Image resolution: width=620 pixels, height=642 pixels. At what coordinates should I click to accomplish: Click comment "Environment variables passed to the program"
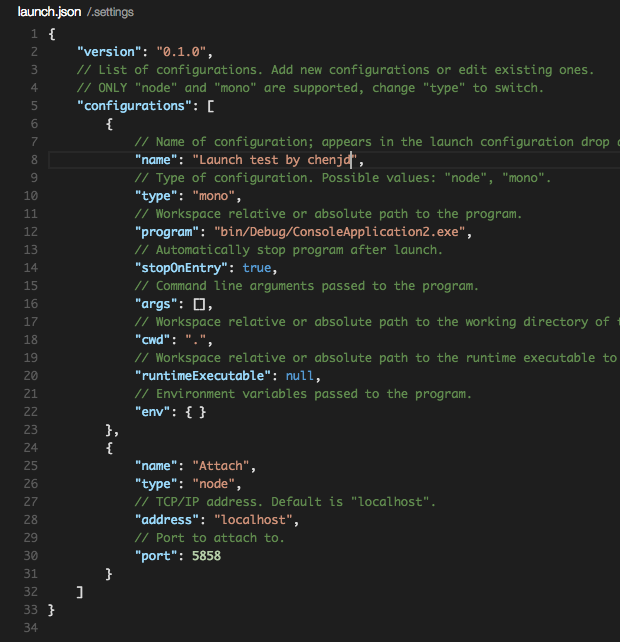[x=303, y=394]
